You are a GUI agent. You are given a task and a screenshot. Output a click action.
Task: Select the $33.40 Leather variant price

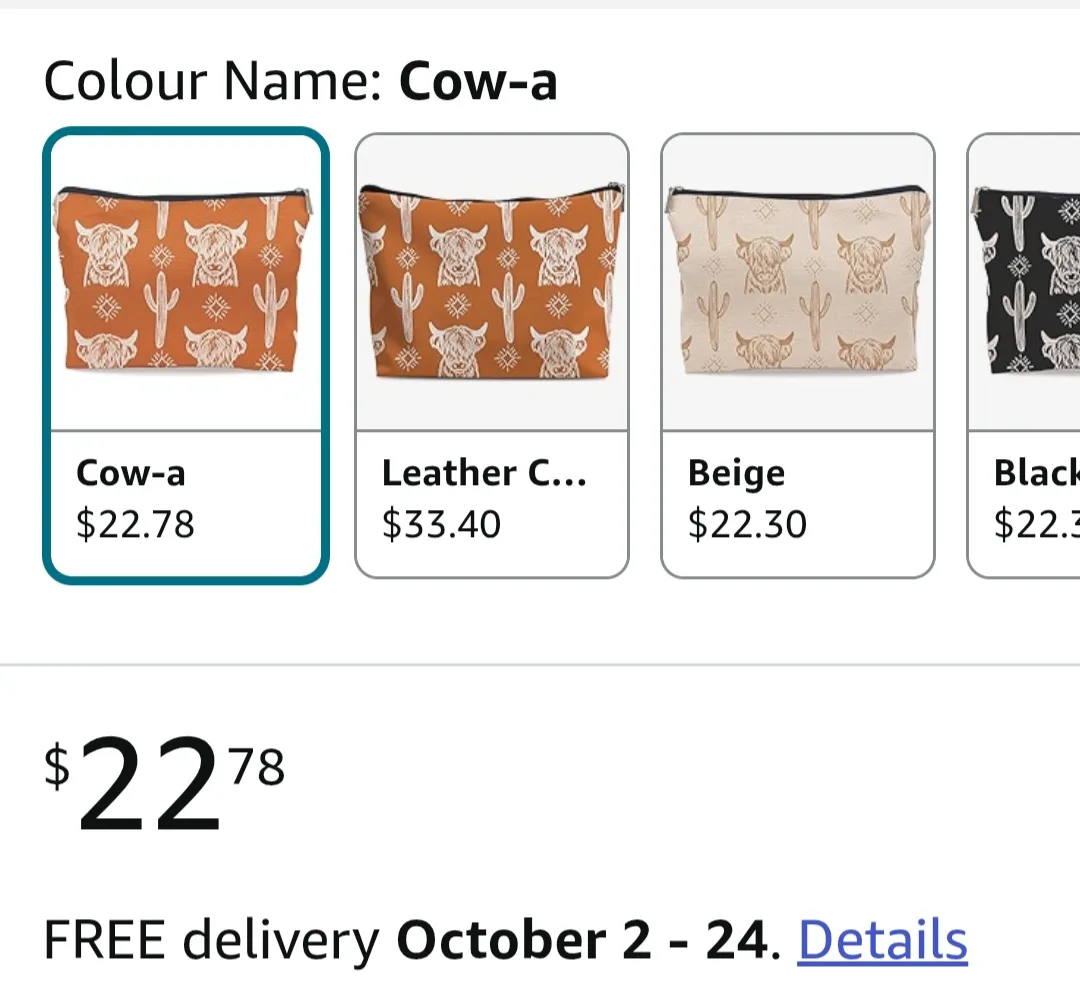(441, 524)
